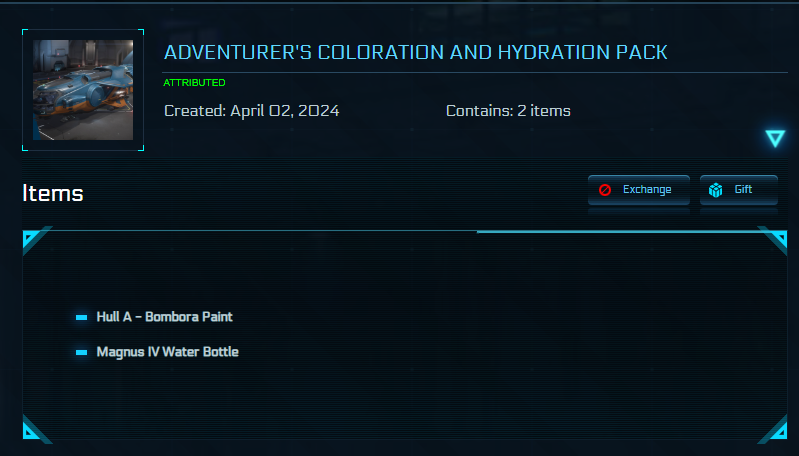Click the bullet marker beside Magnus IV
The height and width of the screenshot is (456, 799).
pos(82,352)
